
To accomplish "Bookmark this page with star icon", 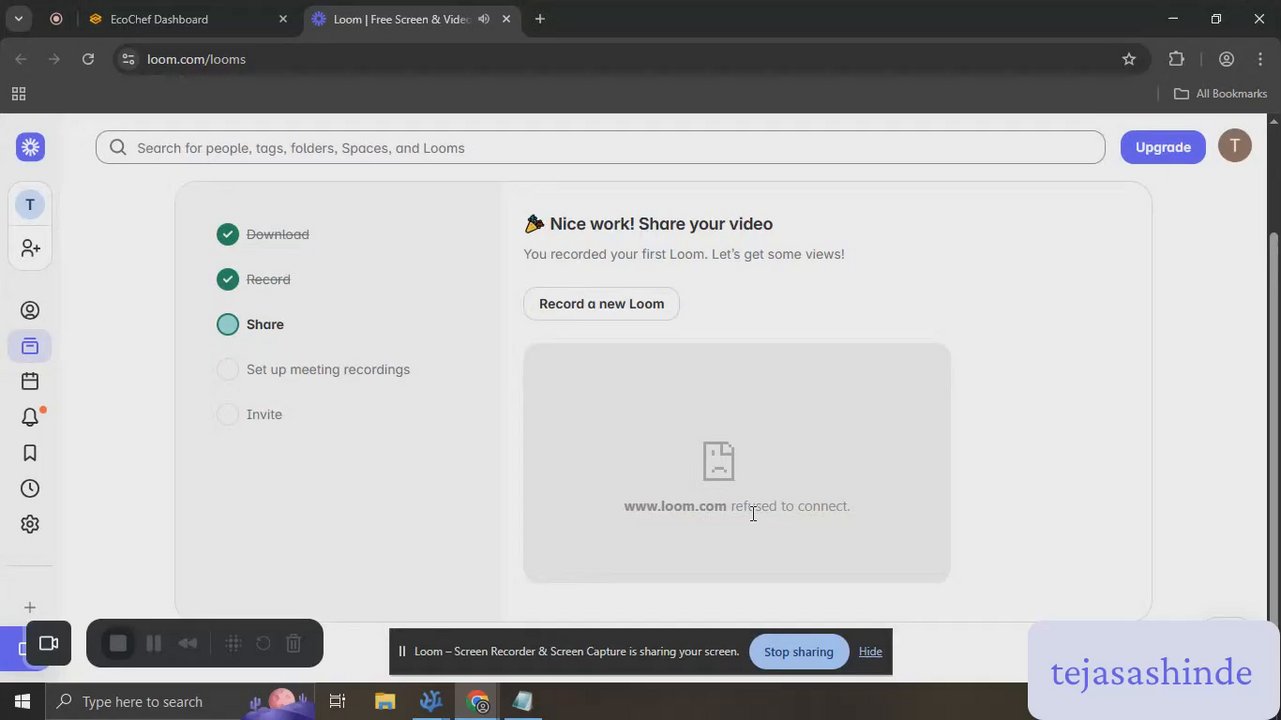I will [1129, 59].
